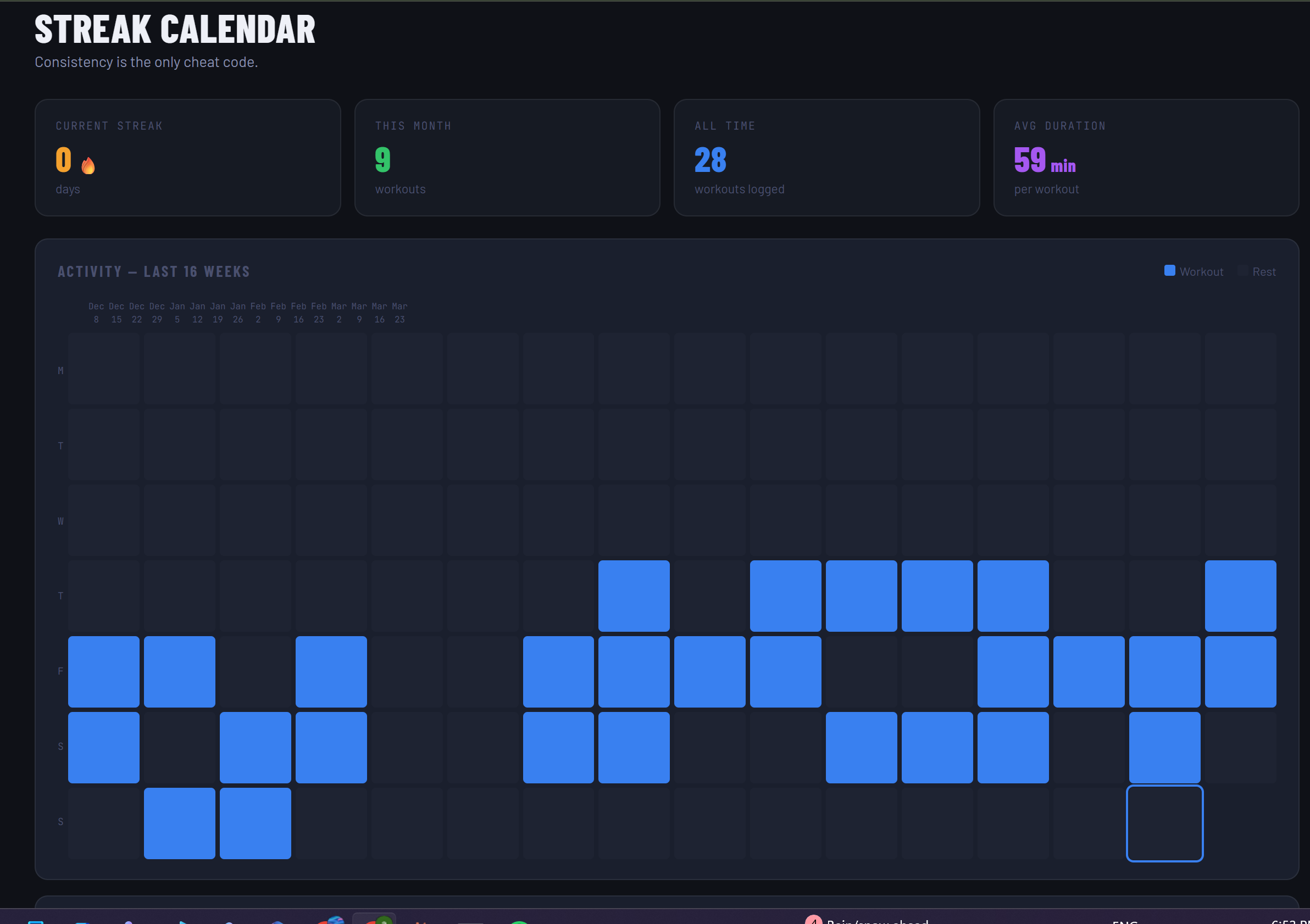The width and height of the screenshot is (1310, 924).
Task: Select Sunday workout cell in second week column
Action: pos(179,823)
